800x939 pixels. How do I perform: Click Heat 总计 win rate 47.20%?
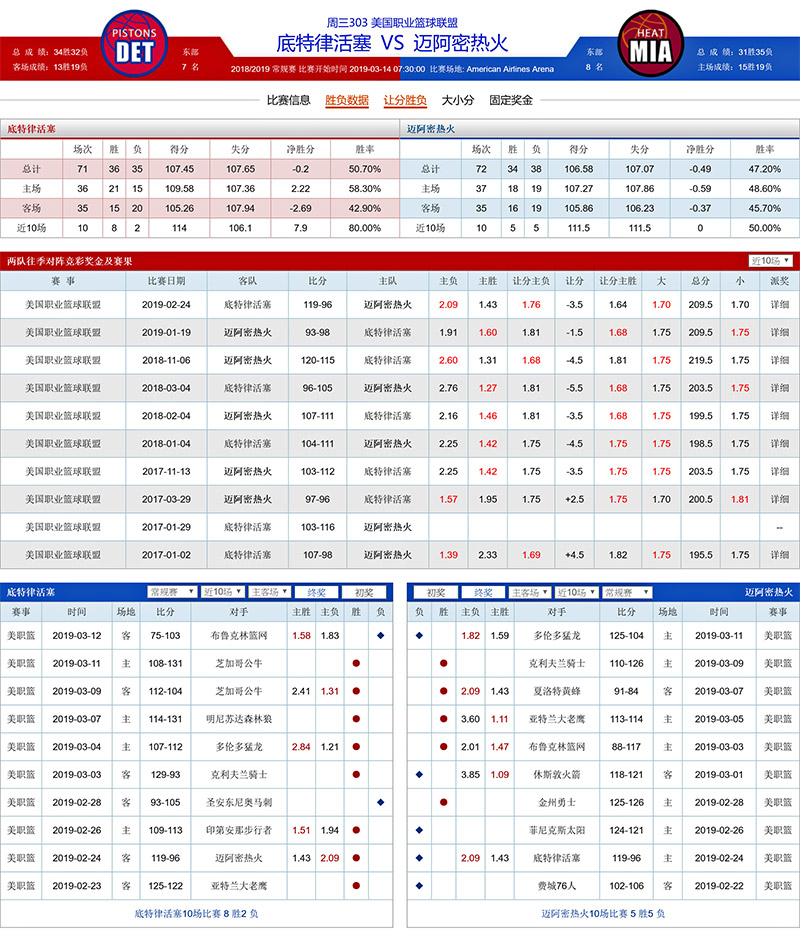[765, 169]
